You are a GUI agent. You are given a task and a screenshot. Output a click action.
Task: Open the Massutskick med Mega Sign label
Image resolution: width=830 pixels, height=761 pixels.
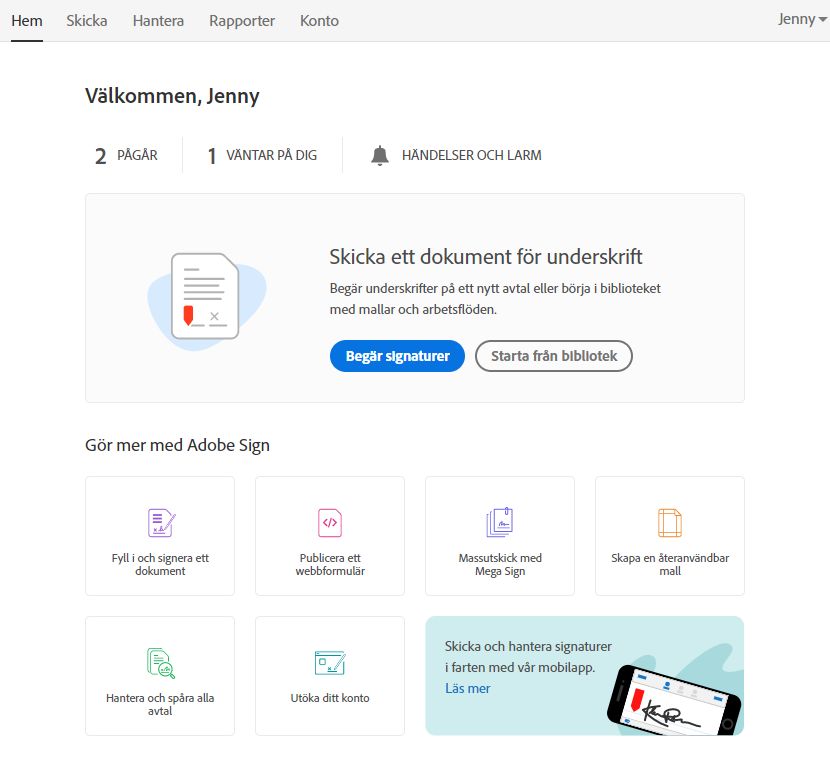(x=500, y=564)
